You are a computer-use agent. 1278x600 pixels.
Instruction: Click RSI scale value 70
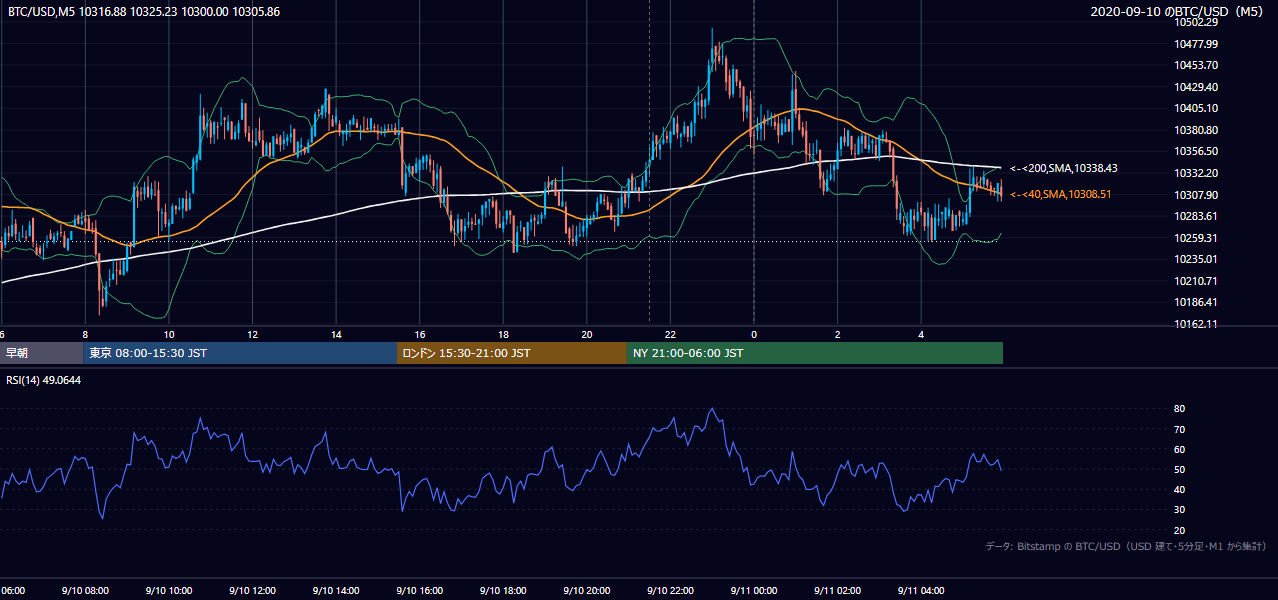tap(1180, 429)
